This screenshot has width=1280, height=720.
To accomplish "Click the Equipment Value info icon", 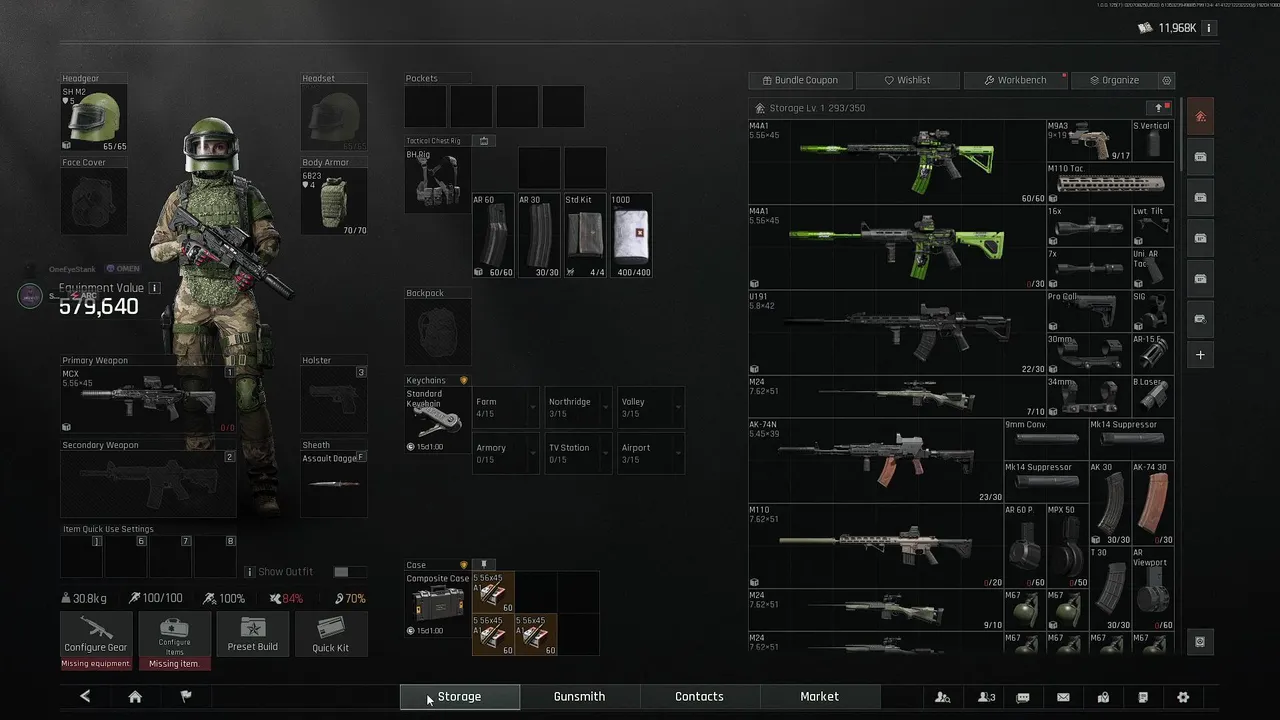I will point(155,288).
